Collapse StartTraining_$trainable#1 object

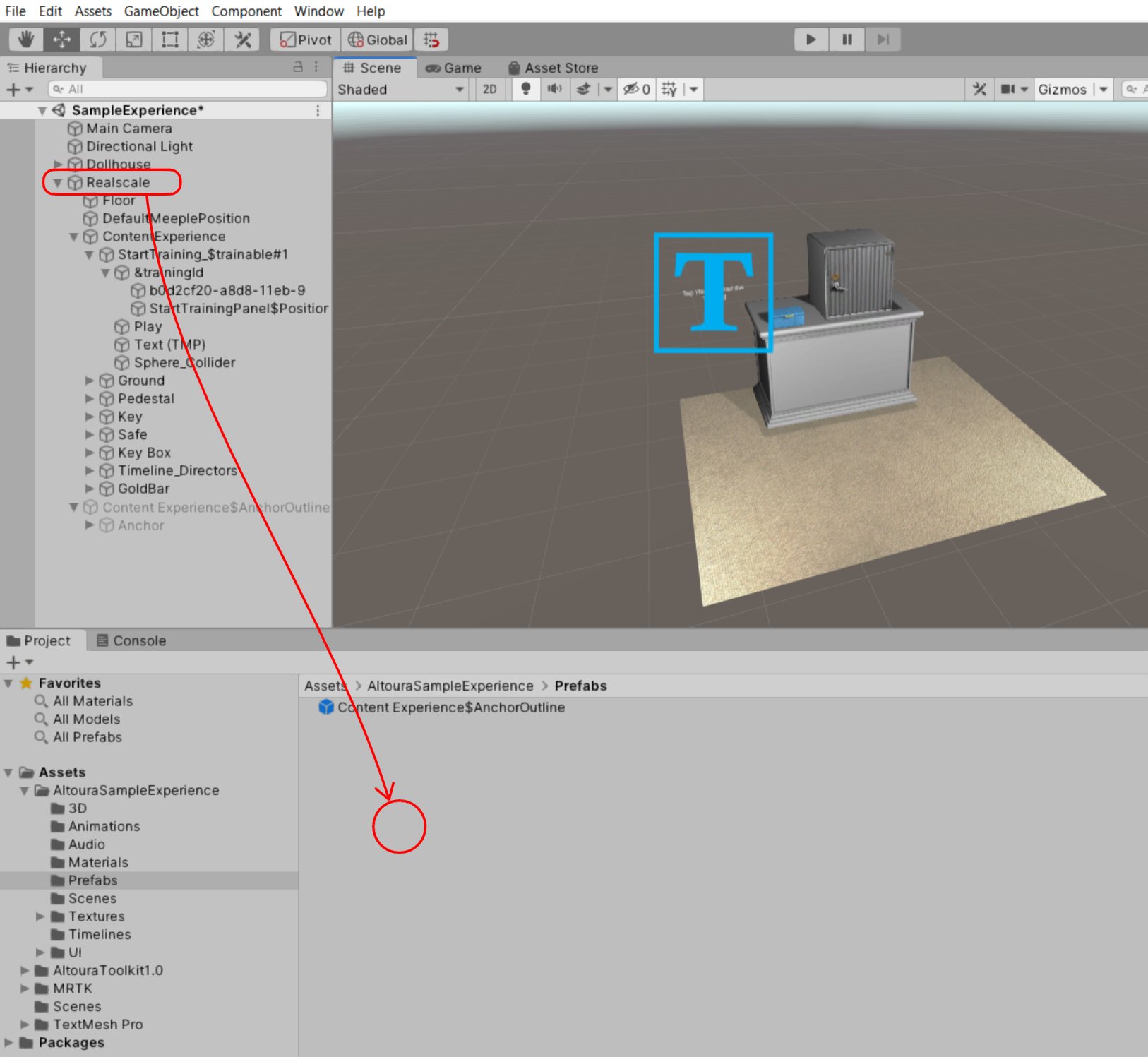click(89, 255)
